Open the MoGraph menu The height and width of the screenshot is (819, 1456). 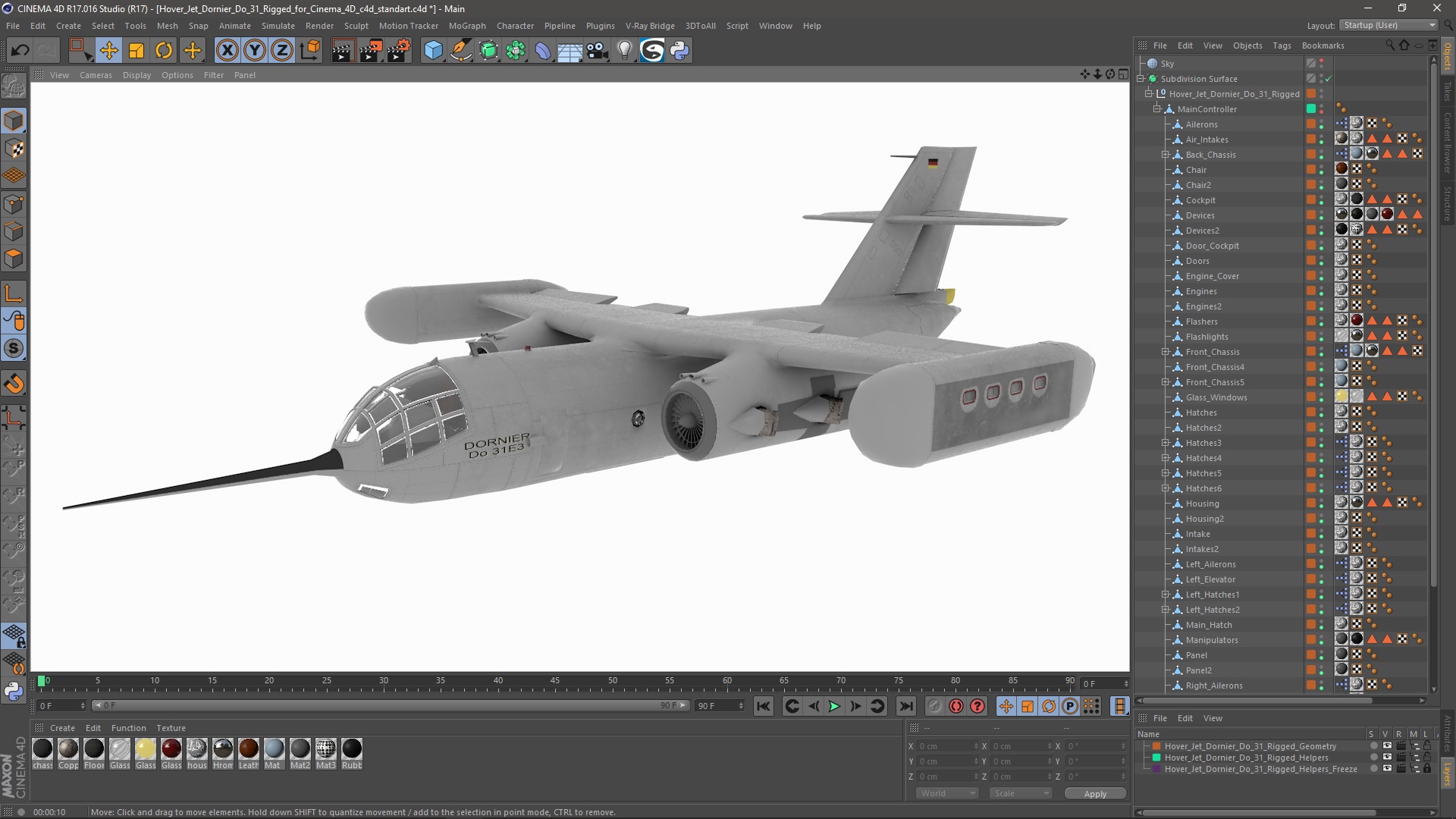click(x=467, y=26)
